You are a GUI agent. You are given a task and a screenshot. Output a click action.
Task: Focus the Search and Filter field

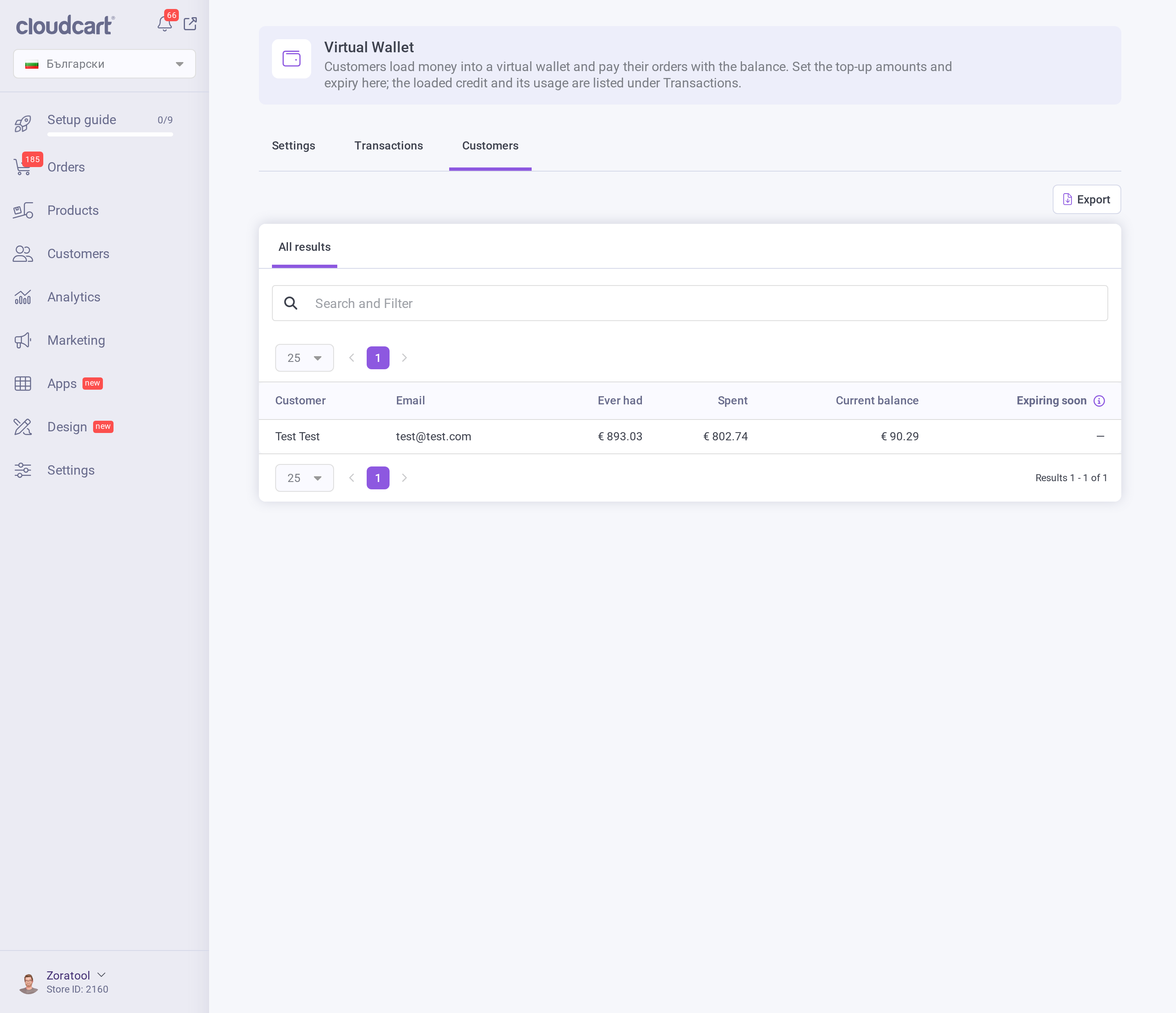690,303
